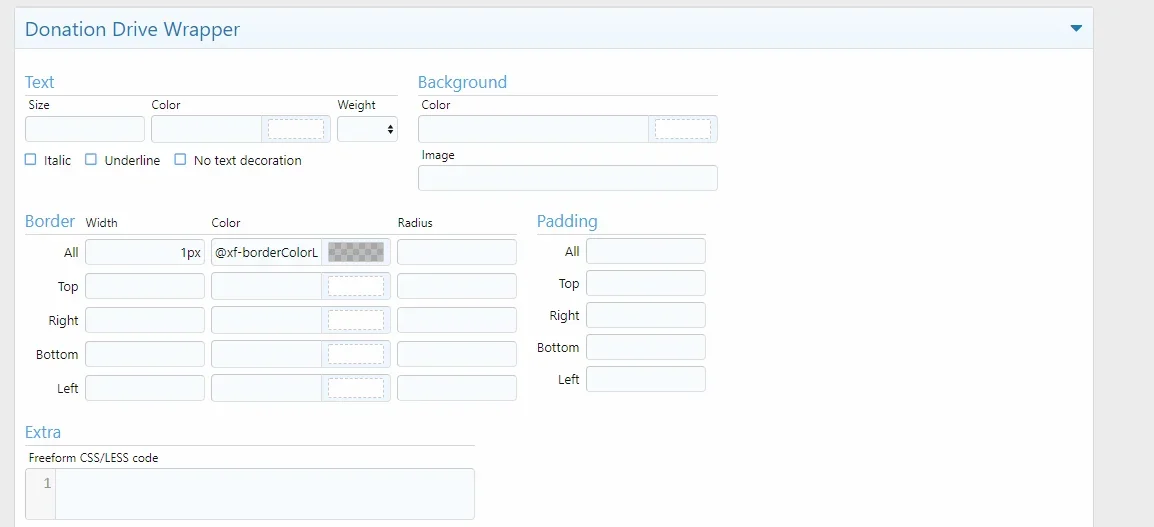This screenshot has height=527, width=1154.
Task: Open the Text Weight dropdown
Action: click(x=367, y=129)
